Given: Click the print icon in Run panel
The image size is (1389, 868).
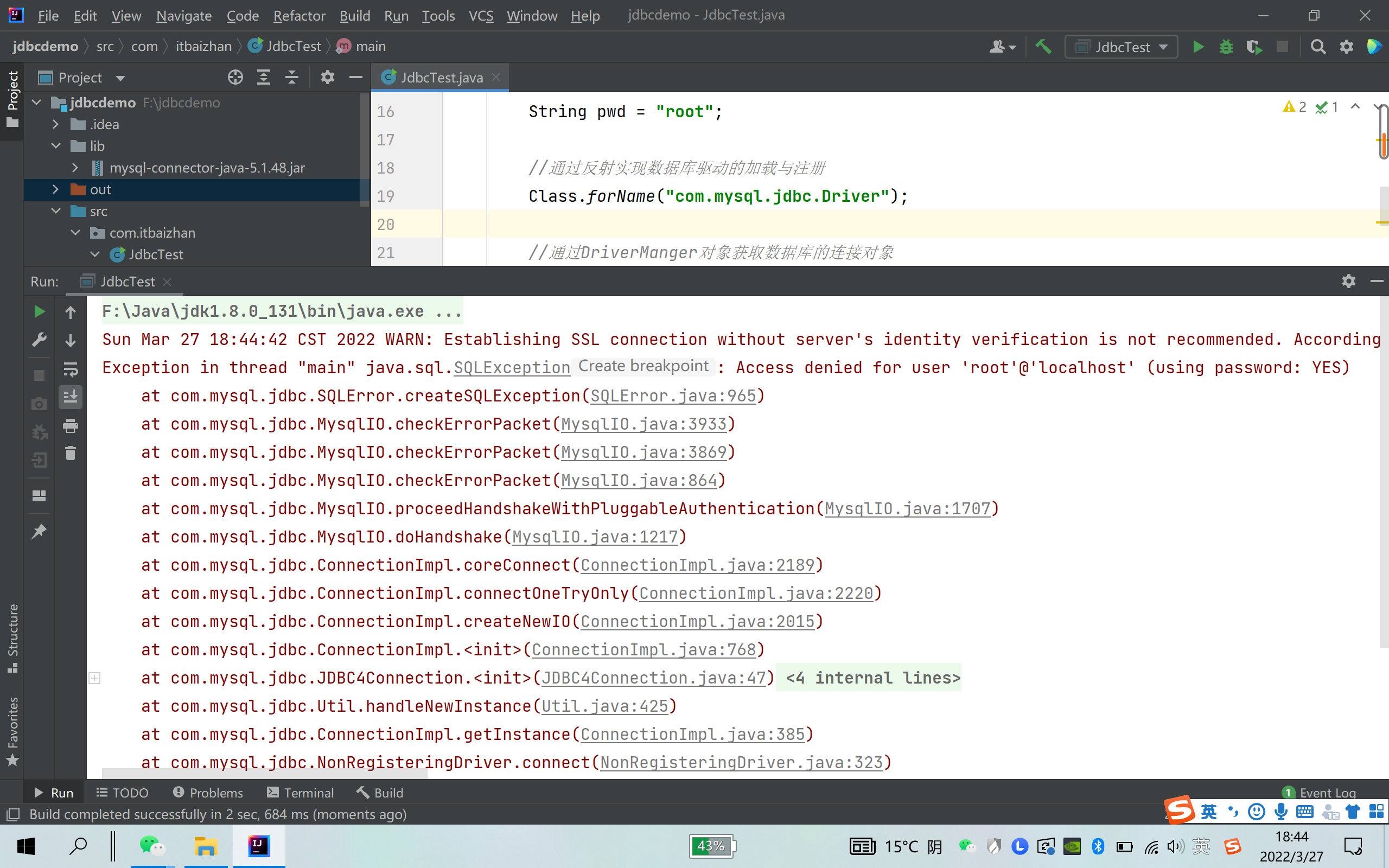Looking at the screenshot, I should [x=71, y=425].
